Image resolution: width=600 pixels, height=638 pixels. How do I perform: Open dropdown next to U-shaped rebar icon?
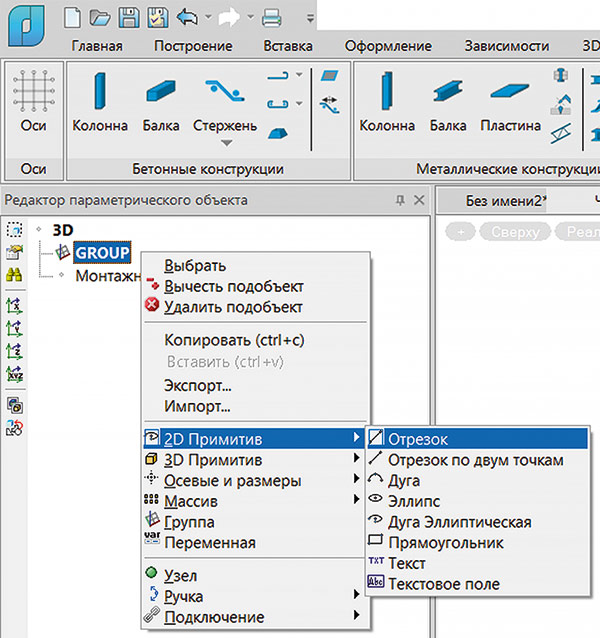tap(299, 104)
